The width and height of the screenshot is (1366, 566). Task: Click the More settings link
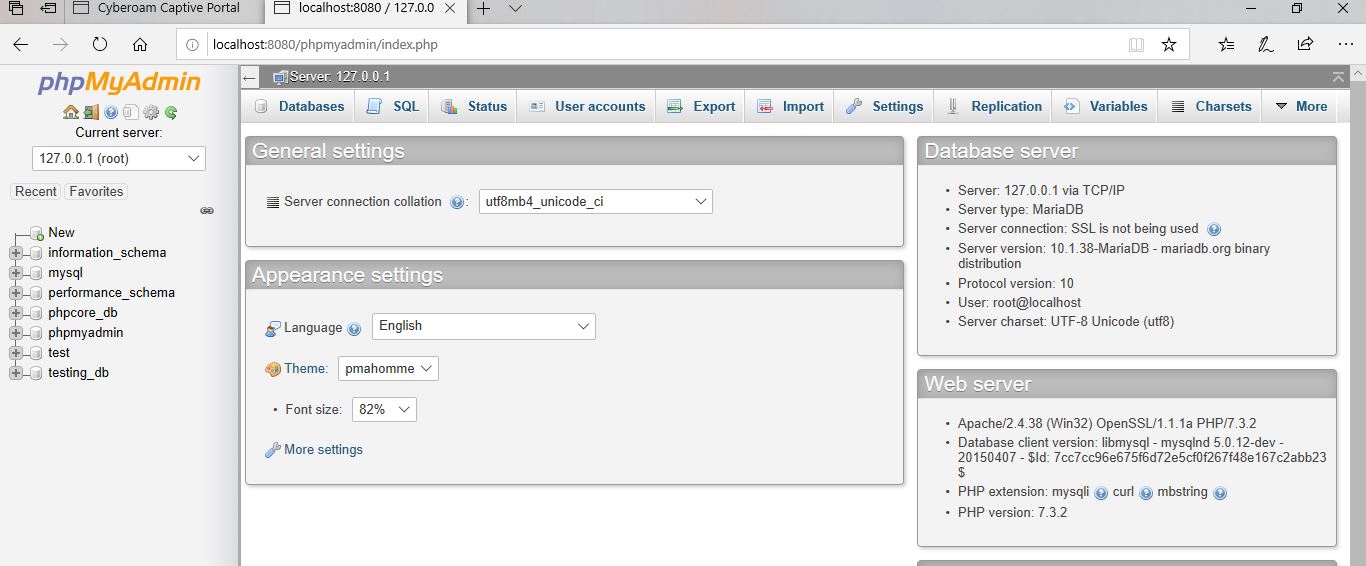pyautogui.click(x=323, y=450)
